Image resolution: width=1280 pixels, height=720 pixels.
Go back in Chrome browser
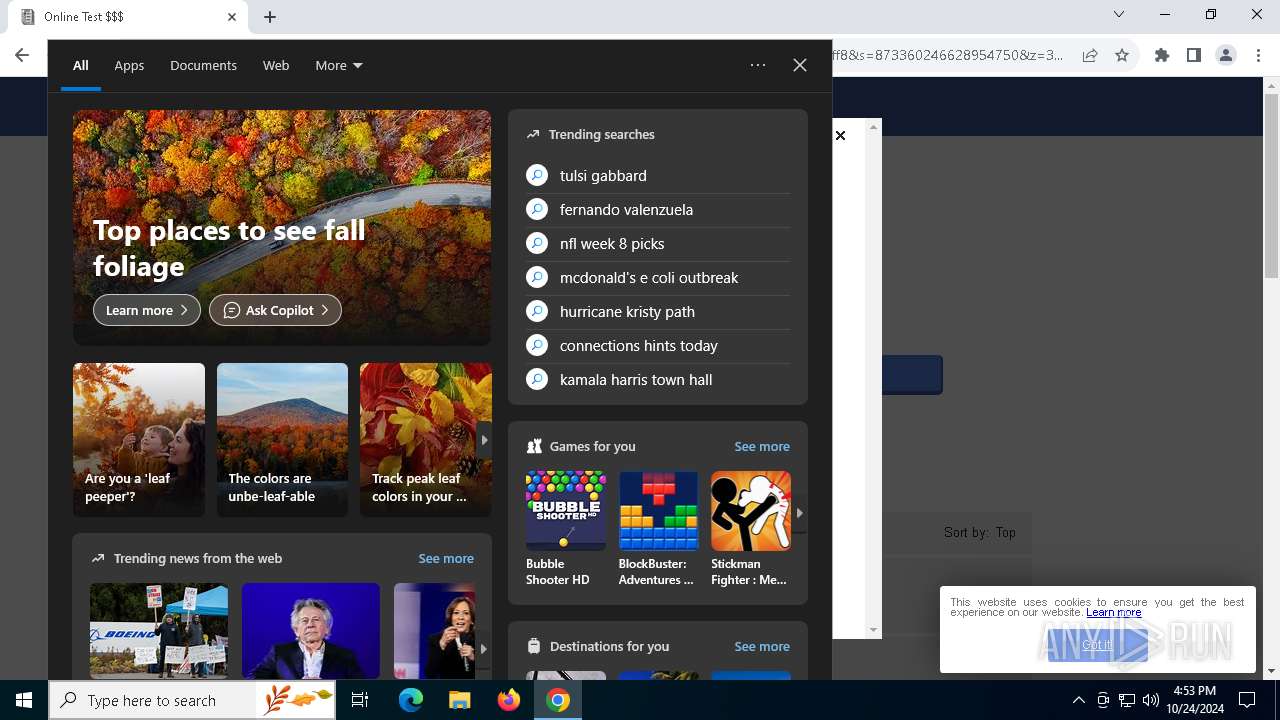[22, 55]
